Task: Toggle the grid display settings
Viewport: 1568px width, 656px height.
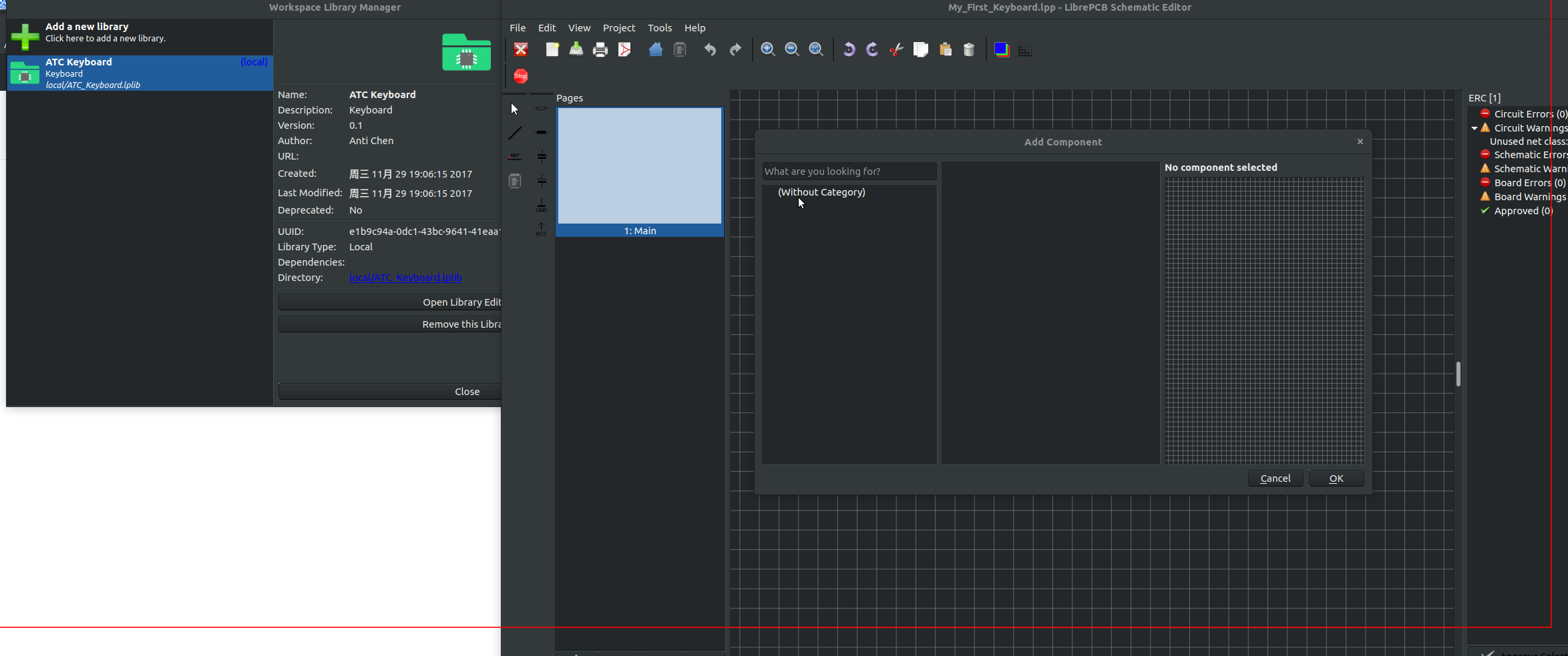Action: click(x=1025, y=50)
